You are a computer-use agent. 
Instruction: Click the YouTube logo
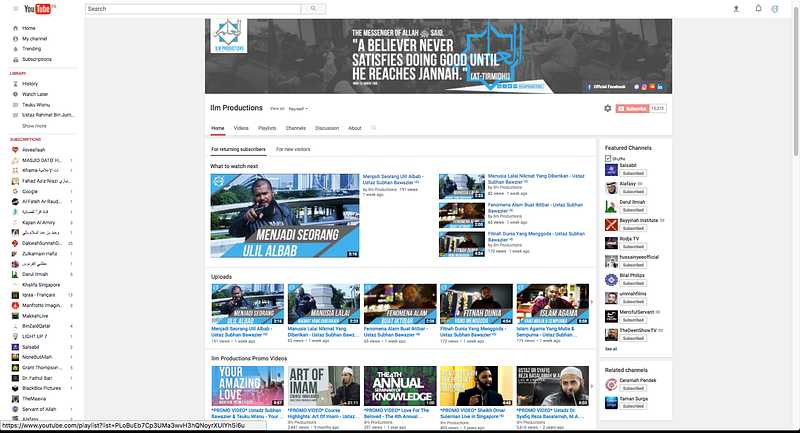click(37, 9)
